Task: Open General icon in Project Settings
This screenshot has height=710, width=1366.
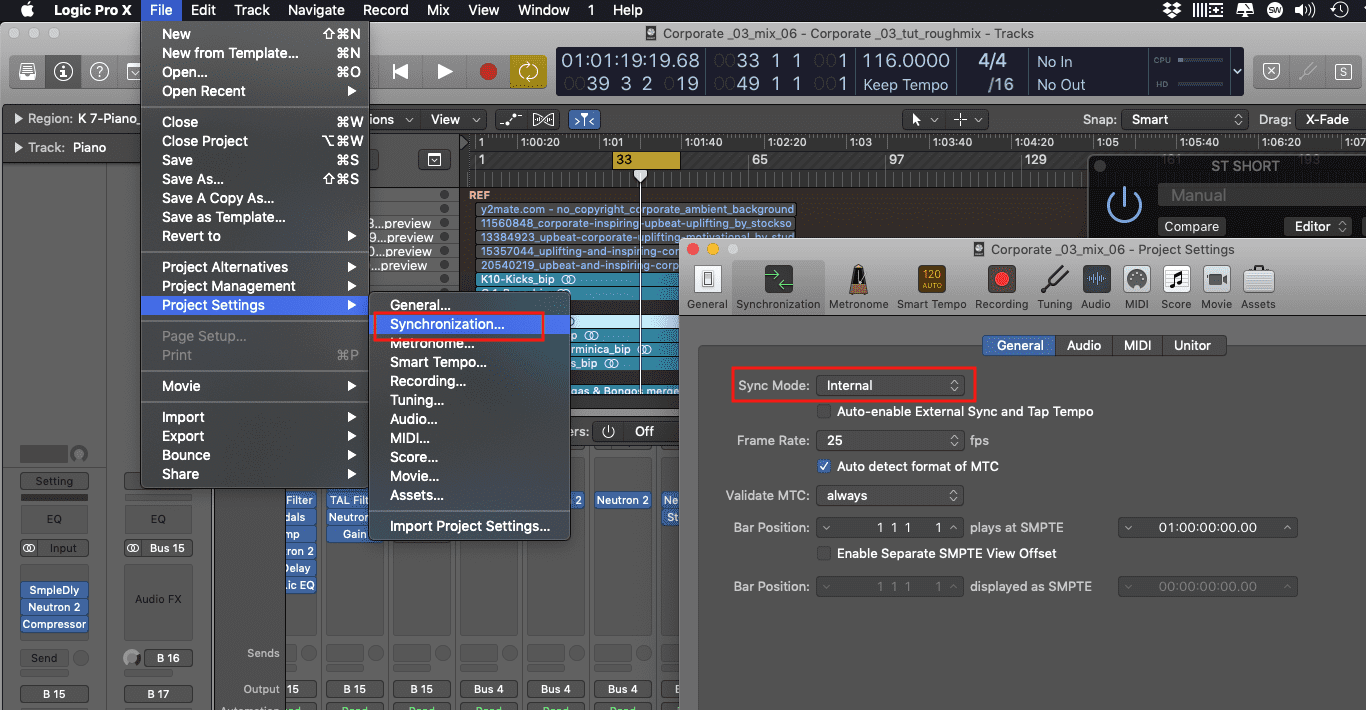Action: point(708,286)
